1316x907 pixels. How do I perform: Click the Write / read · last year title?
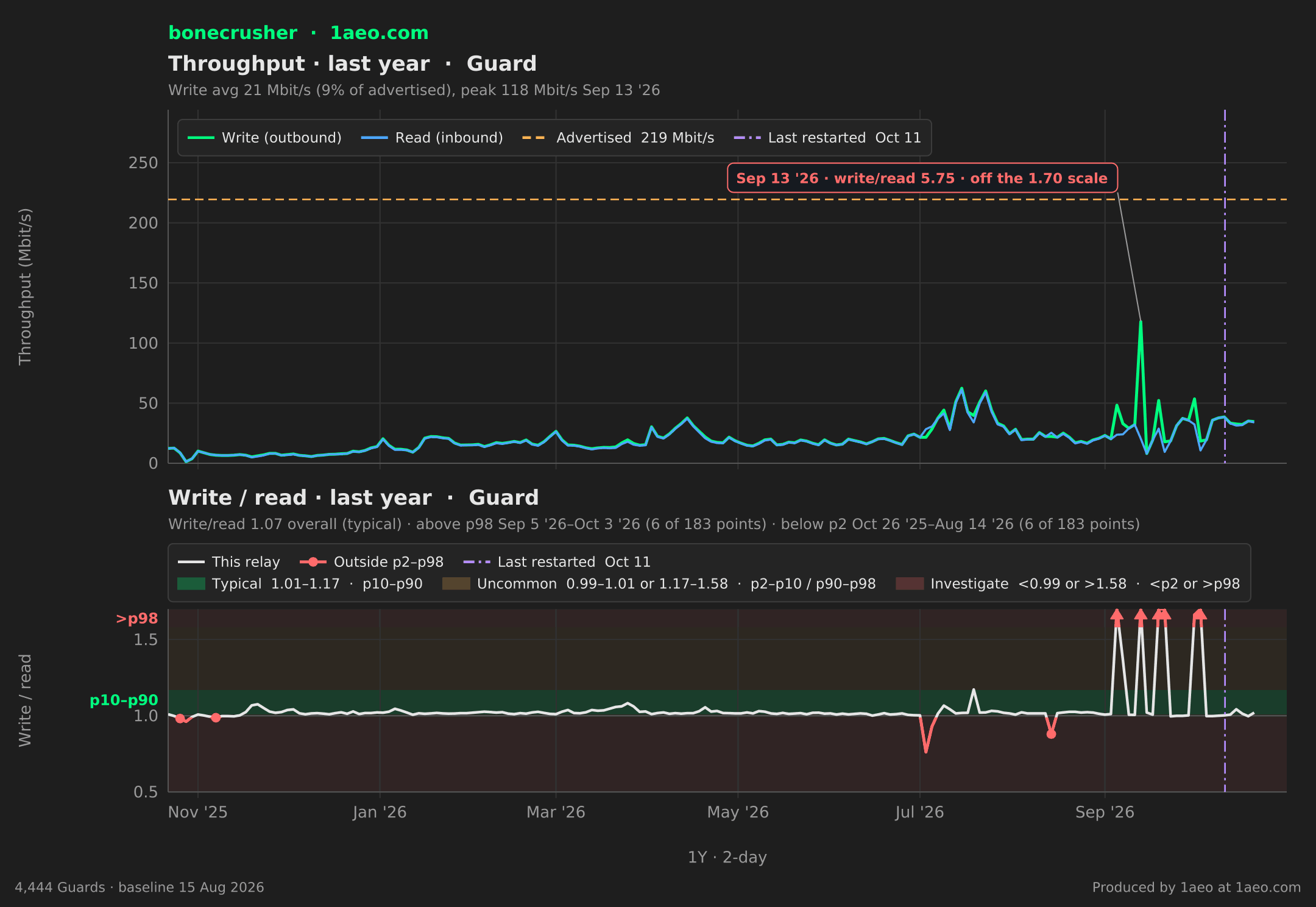353,498
